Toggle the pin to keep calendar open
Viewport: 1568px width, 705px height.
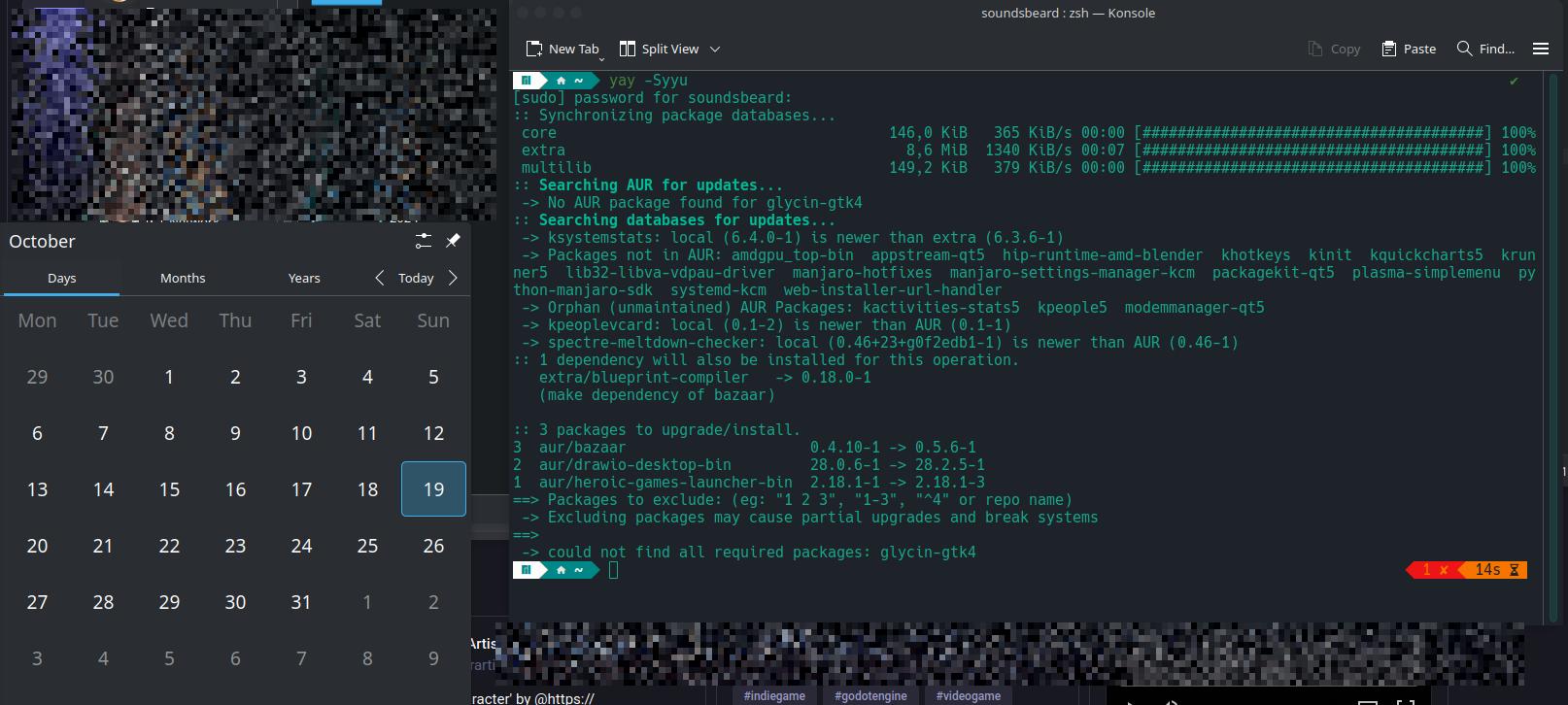tap(453, 241)
